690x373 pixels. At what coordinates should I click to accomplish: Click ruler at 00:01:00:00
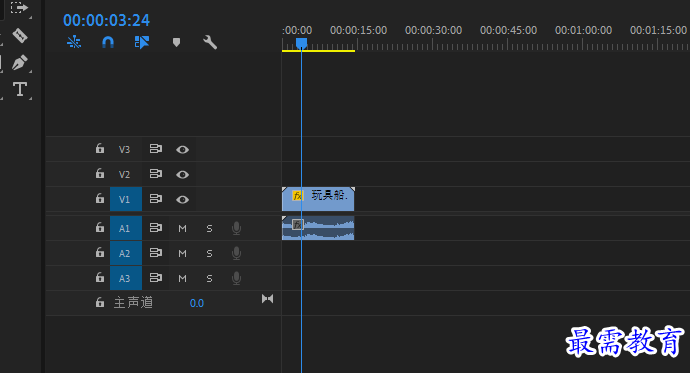[x=584, y=30]
